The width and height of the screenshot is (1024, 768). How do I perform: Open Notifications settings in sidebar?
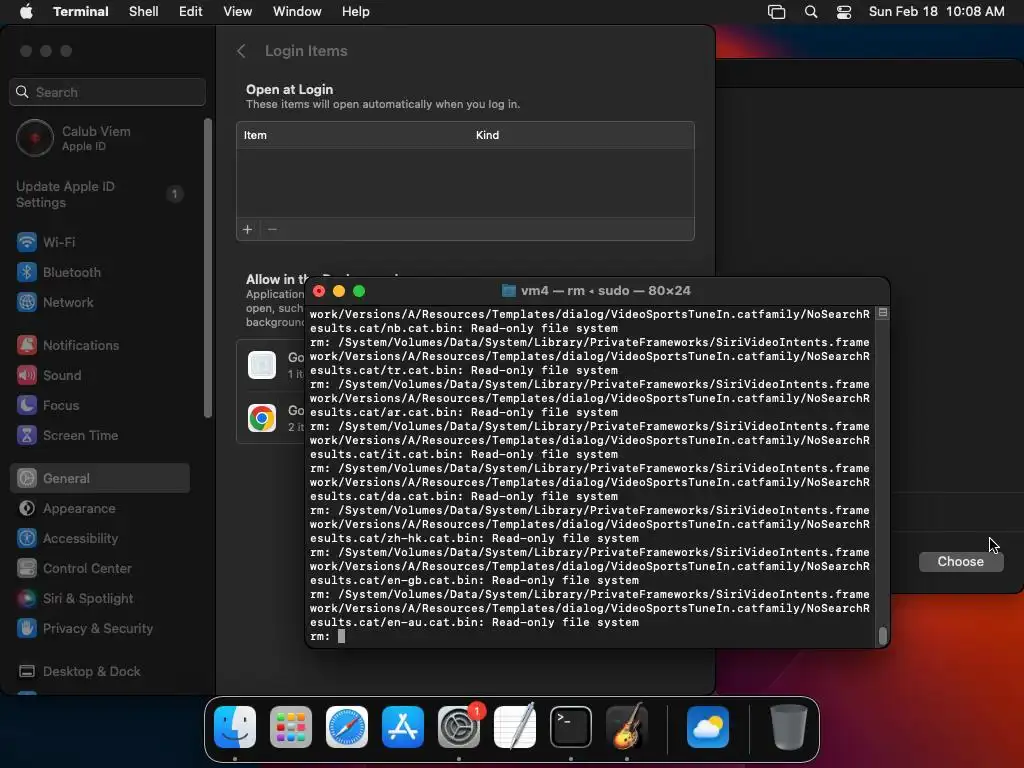click(x=101, y=345)
